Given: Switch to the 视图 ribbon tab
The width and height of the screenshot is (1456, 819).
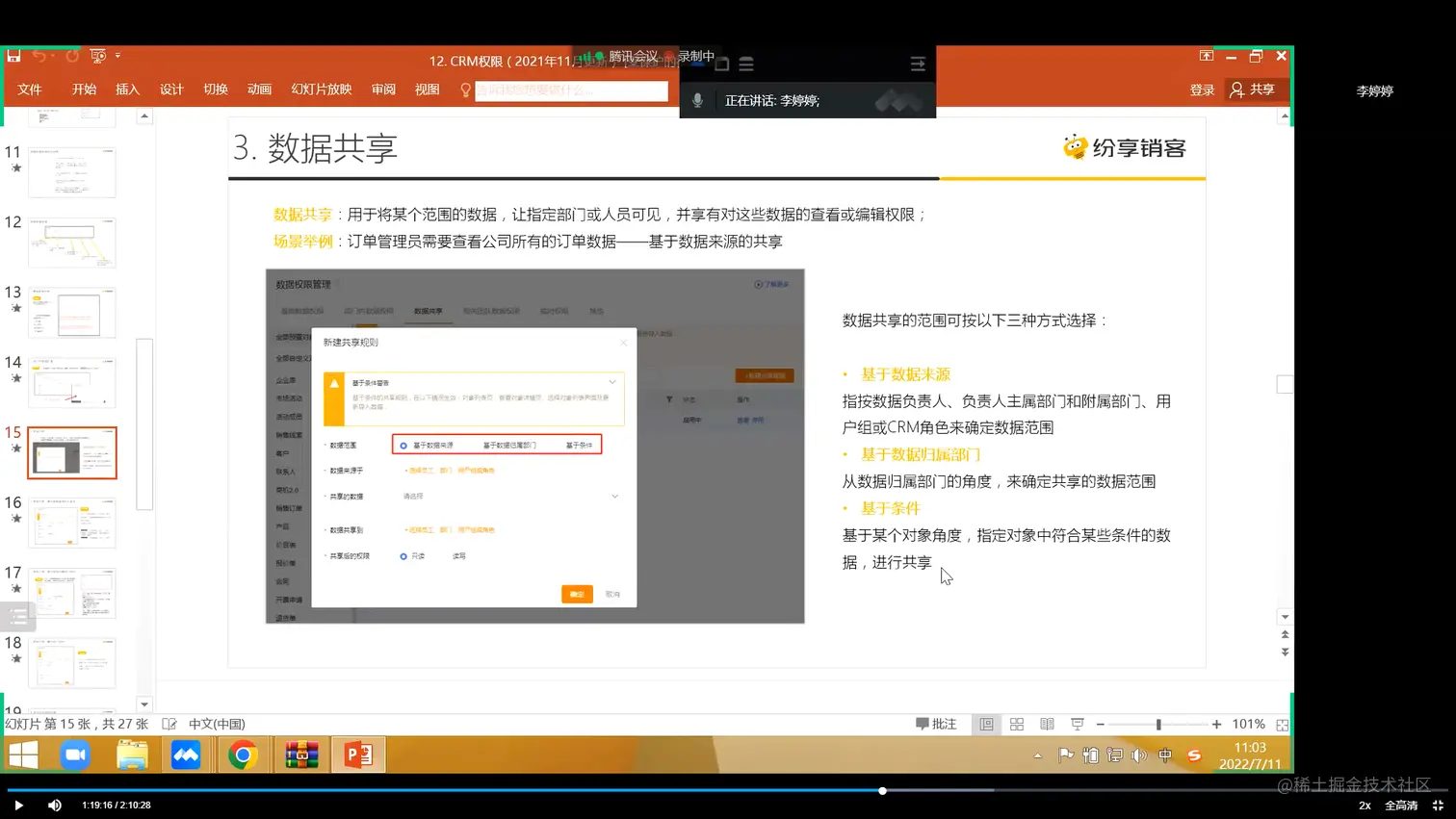Looking at the screenshot, I should [427, 90].
